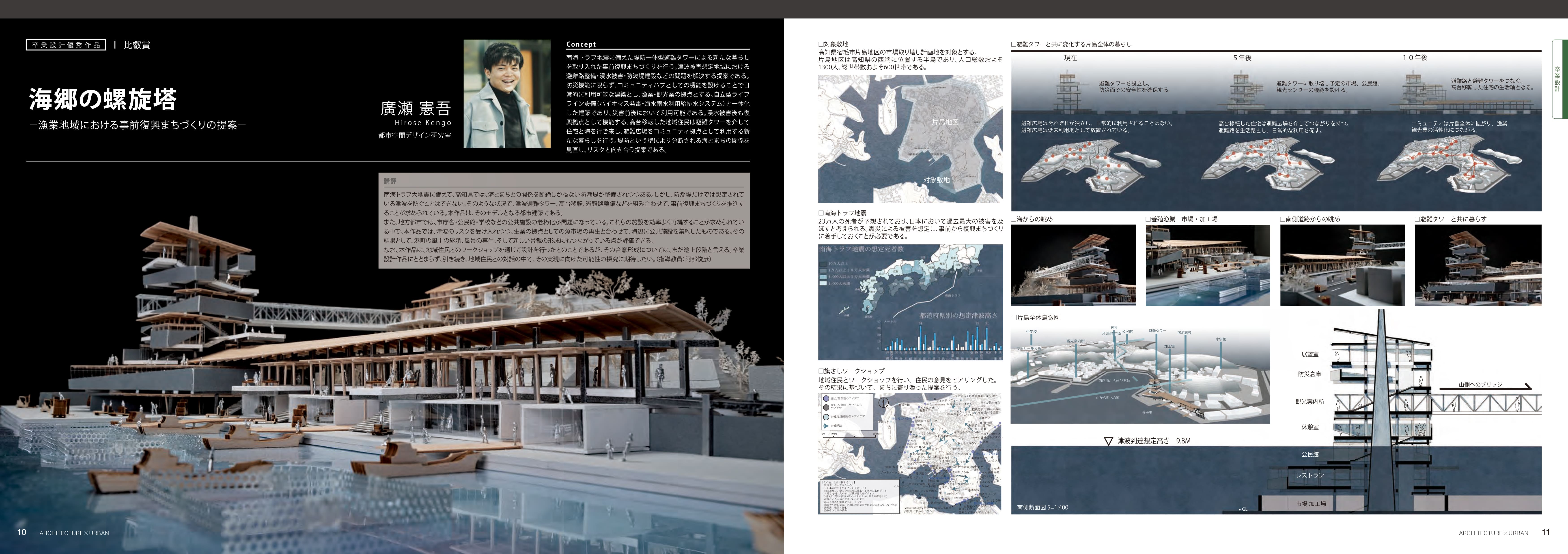The width and height of the screenshot is (1568, 554).
Task: Select '□養殖漁業 市場・加工場' caption
Action: pyautogui.click(x=1181, y=219)
